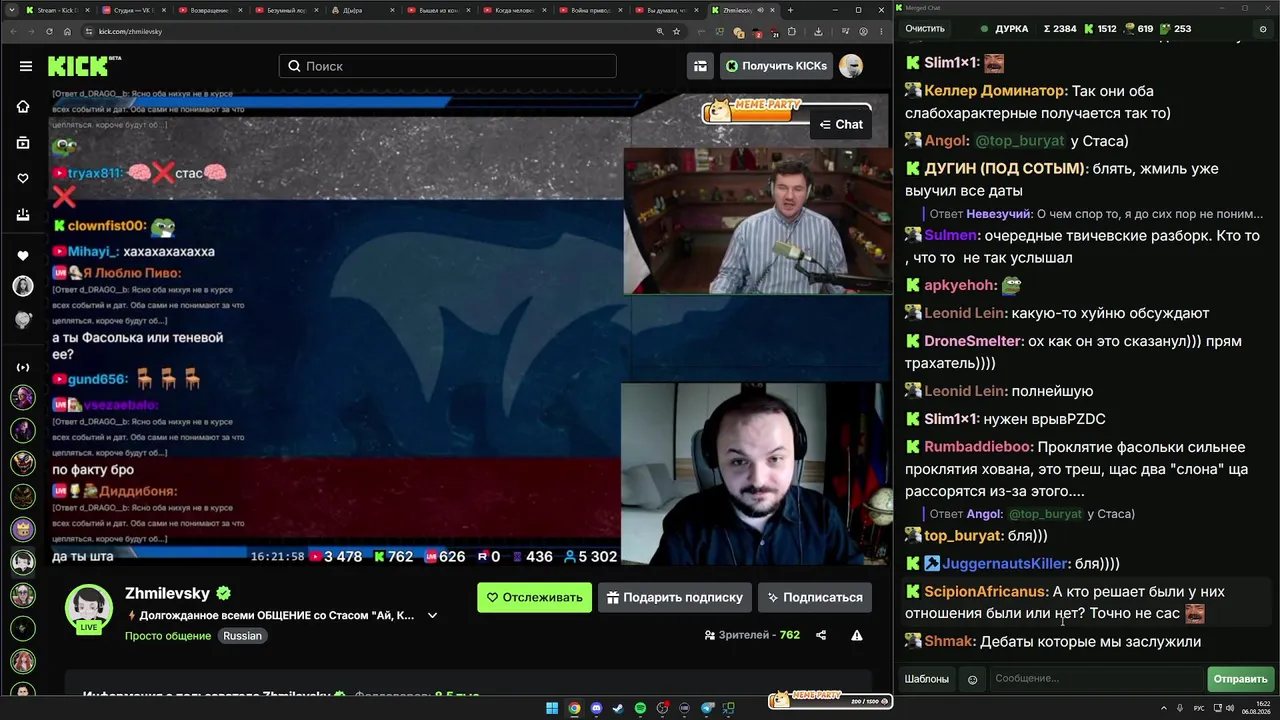
Task: Click the store icon next to search
Action: [700, 66]
